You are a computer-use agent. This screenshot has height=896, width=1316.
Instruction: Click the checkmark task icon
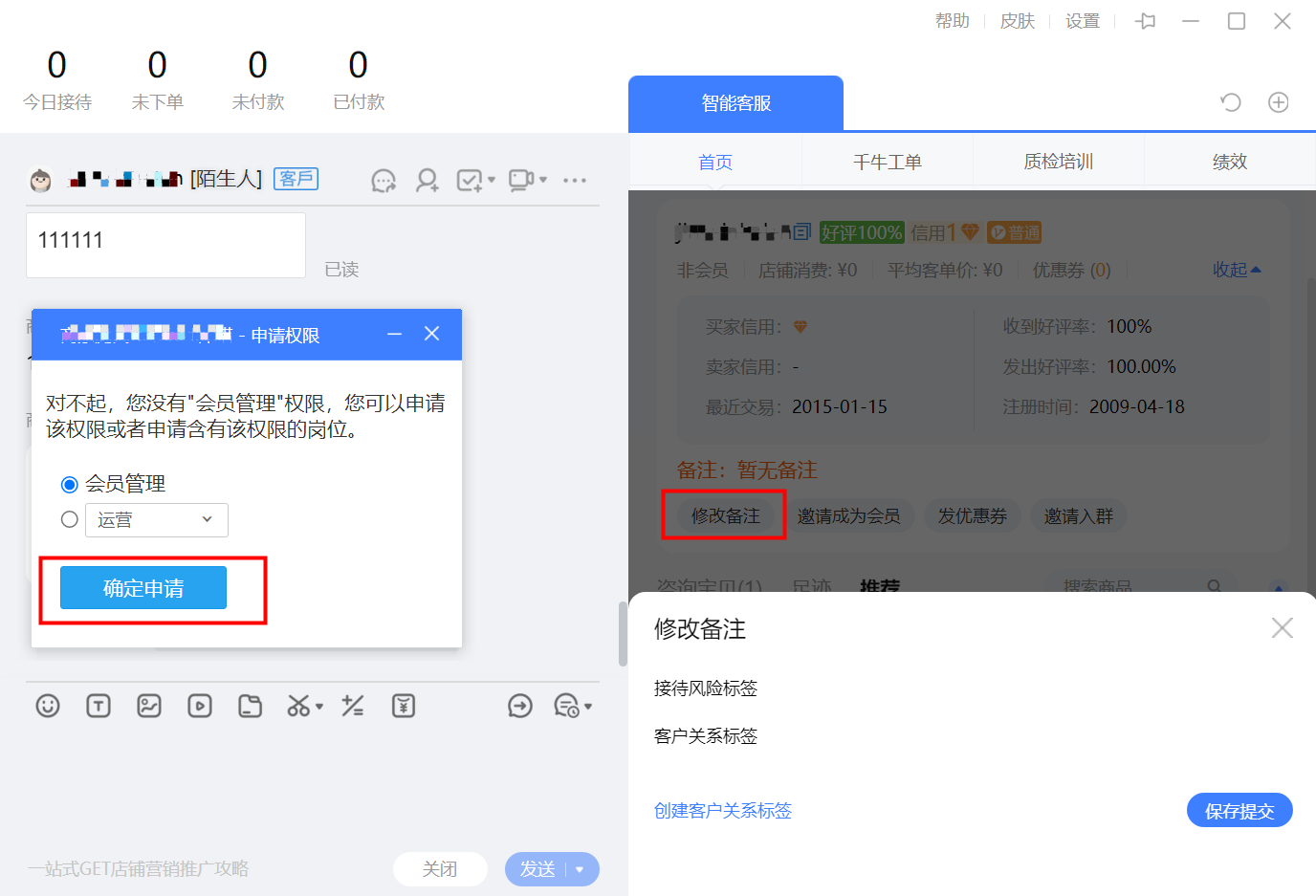[470, 180]
